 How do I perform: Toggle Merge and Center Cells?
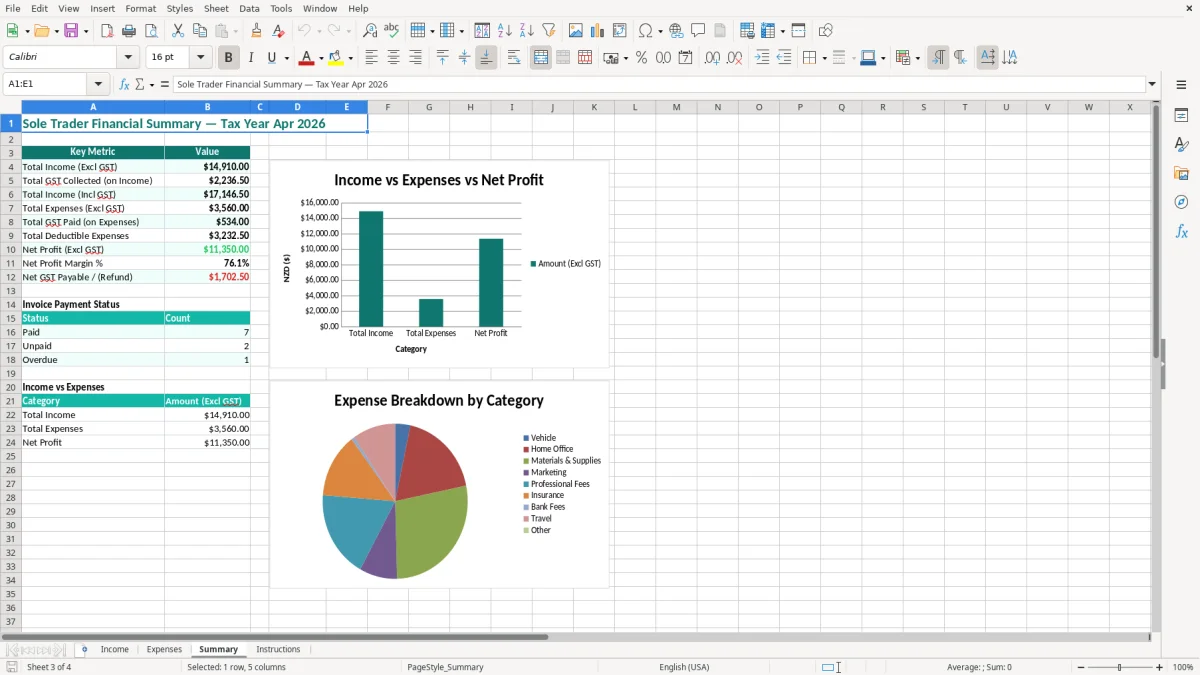[x=541, y=58]
